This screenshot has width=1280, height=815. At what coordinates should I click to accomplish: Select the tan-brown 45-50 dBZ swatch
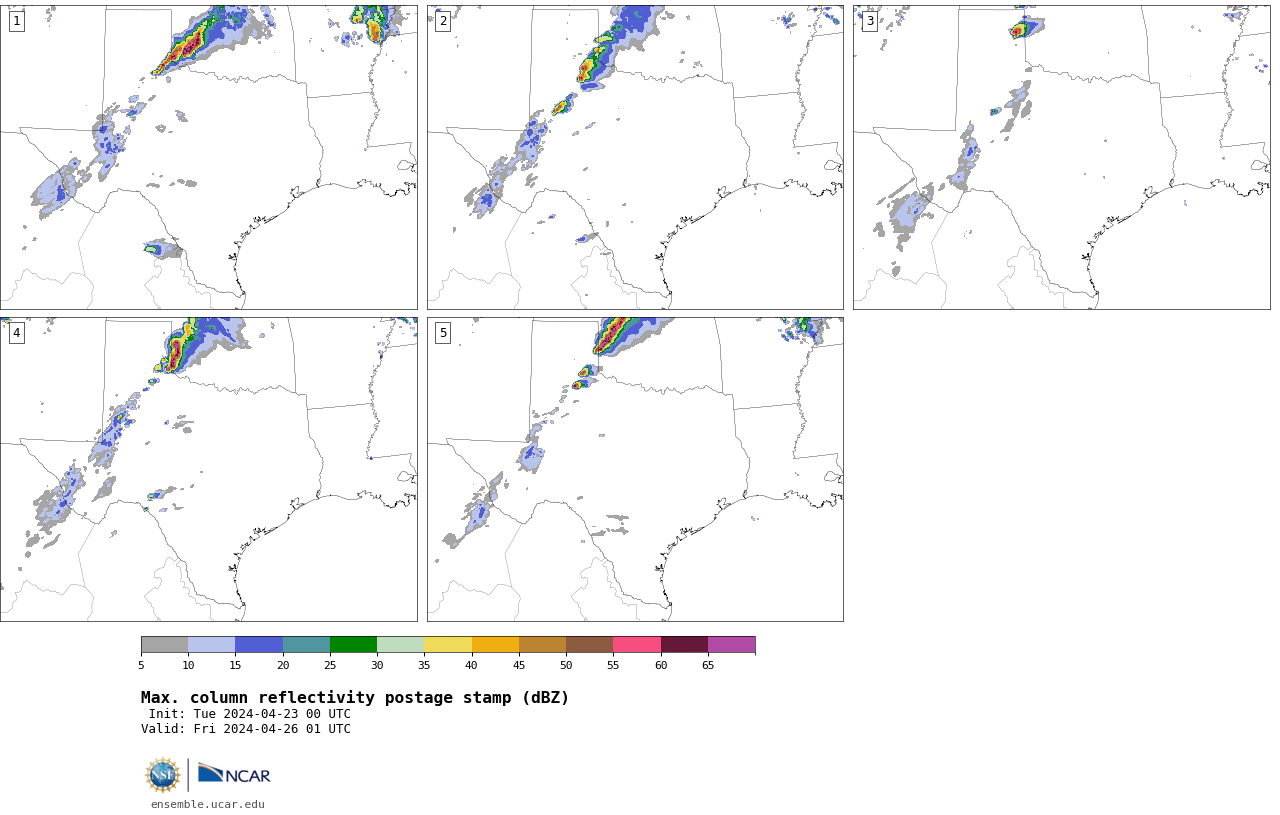542,645
